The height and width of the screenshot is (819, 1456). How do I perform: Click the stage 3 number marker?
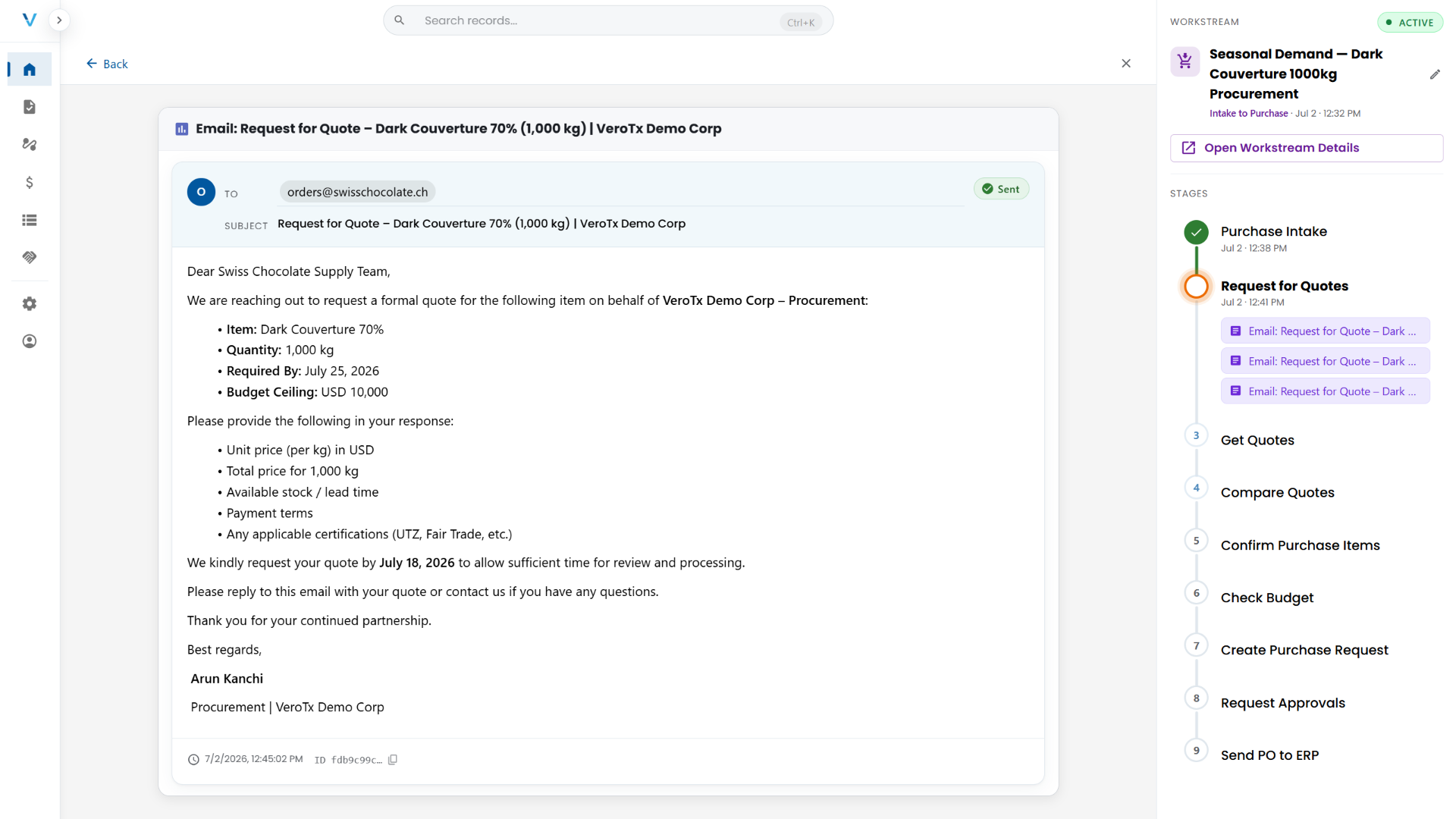point(1197,435)
